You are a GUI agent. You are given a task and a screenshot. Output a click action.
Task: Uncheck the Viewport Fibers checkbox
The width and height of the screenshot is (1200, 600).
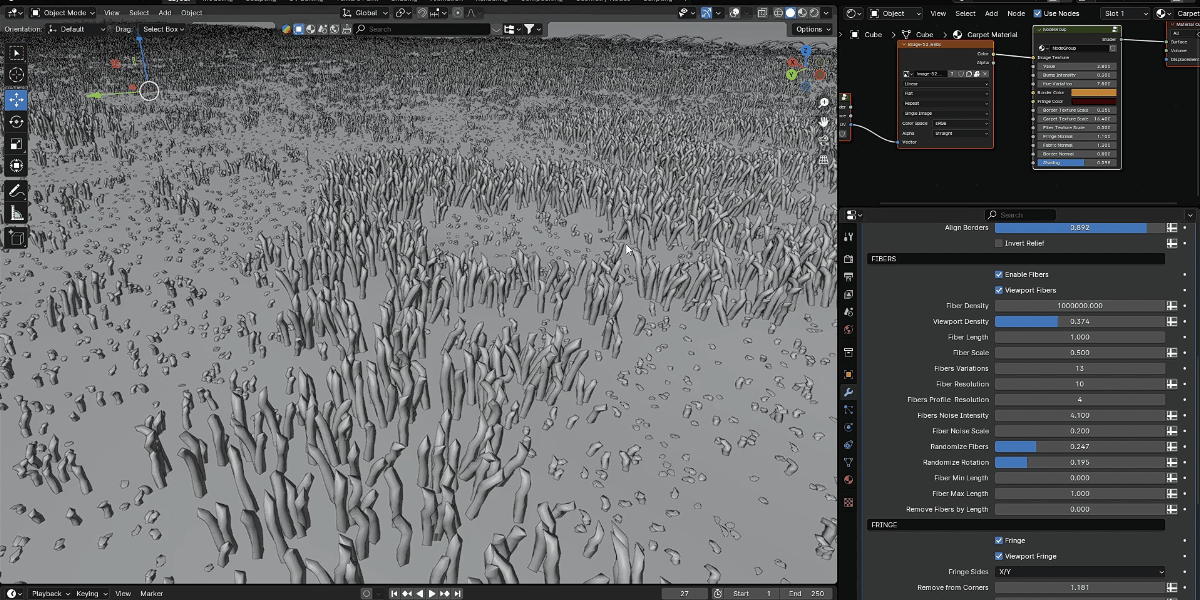pyautogui.click(x=999, y=290)
